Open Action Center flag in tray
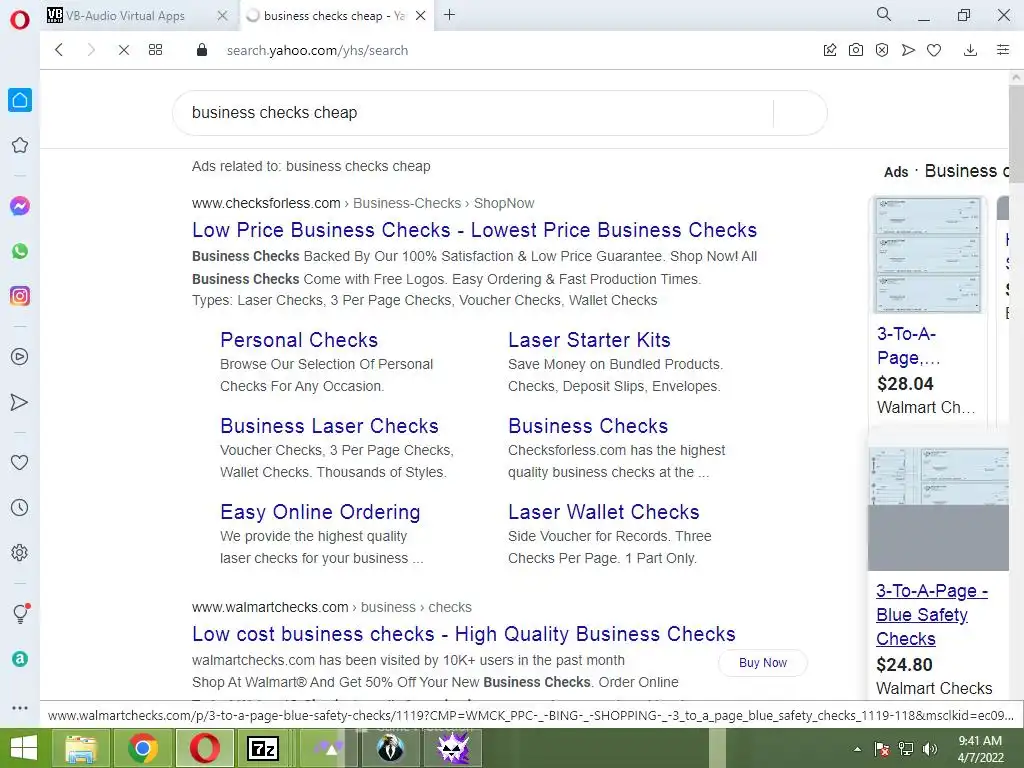The width and height of the screenshot is (1024, 768). coord(882,749)
